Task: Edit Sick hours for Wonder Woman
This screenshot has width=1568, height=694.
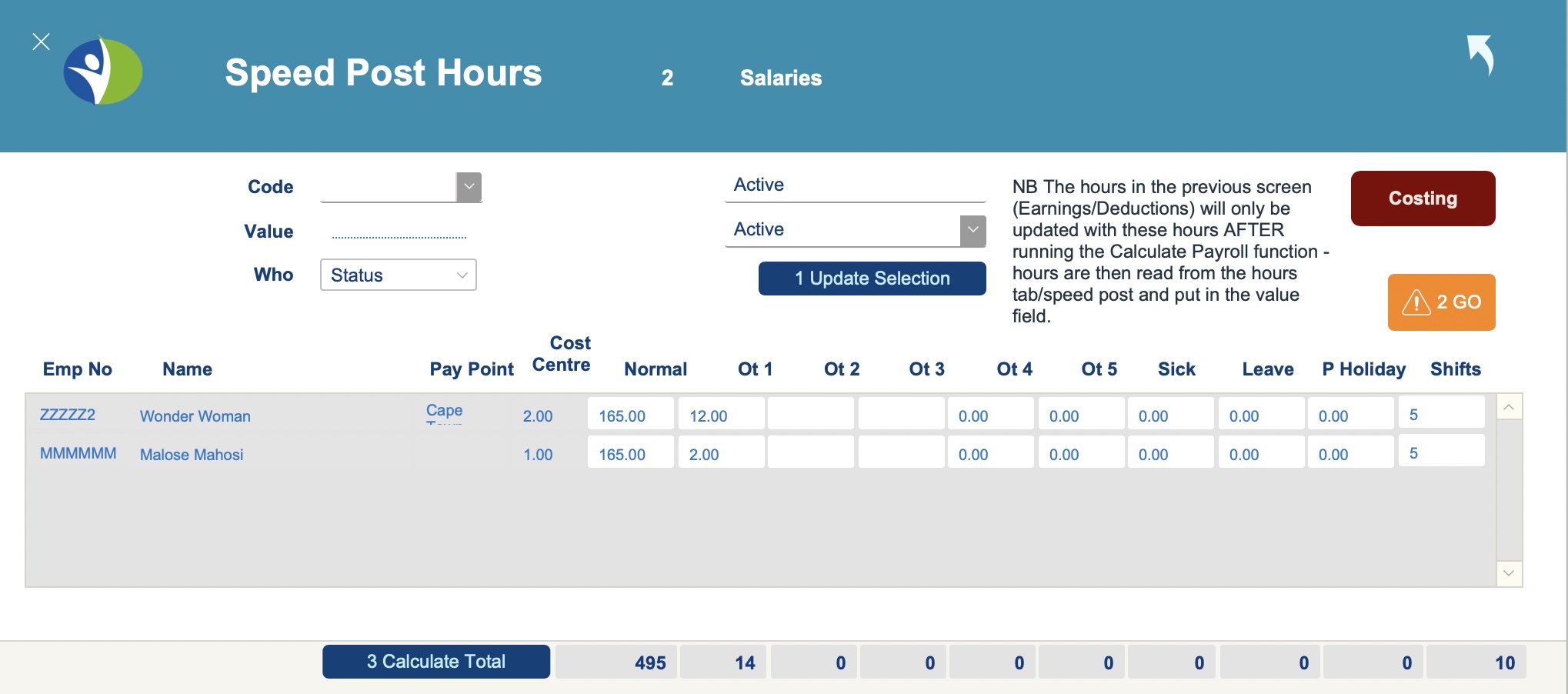Action: click(1170, 415)
